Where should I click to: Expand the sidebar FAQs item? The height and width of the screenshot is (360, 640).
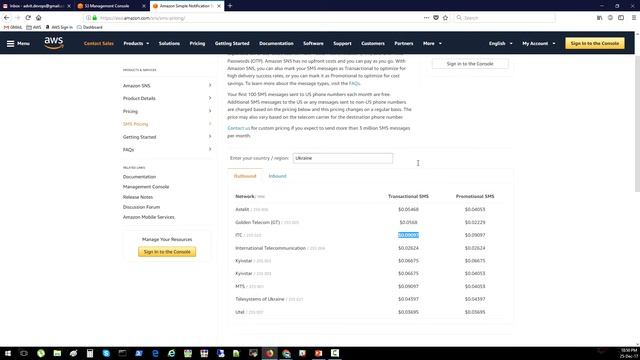click(167, 150)
